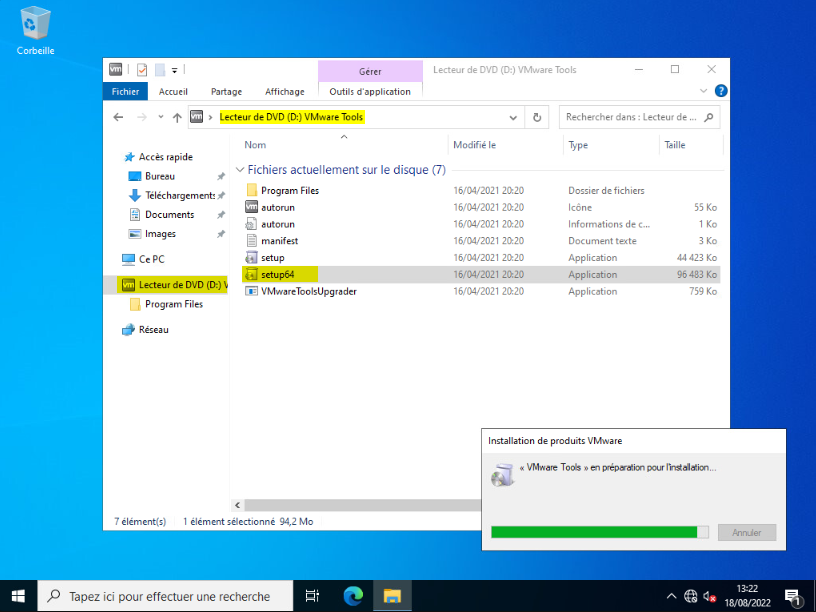Screen dimensions: 816x612
Task: Click the File Explorer taskbar icon
Action: coord(392,596)
